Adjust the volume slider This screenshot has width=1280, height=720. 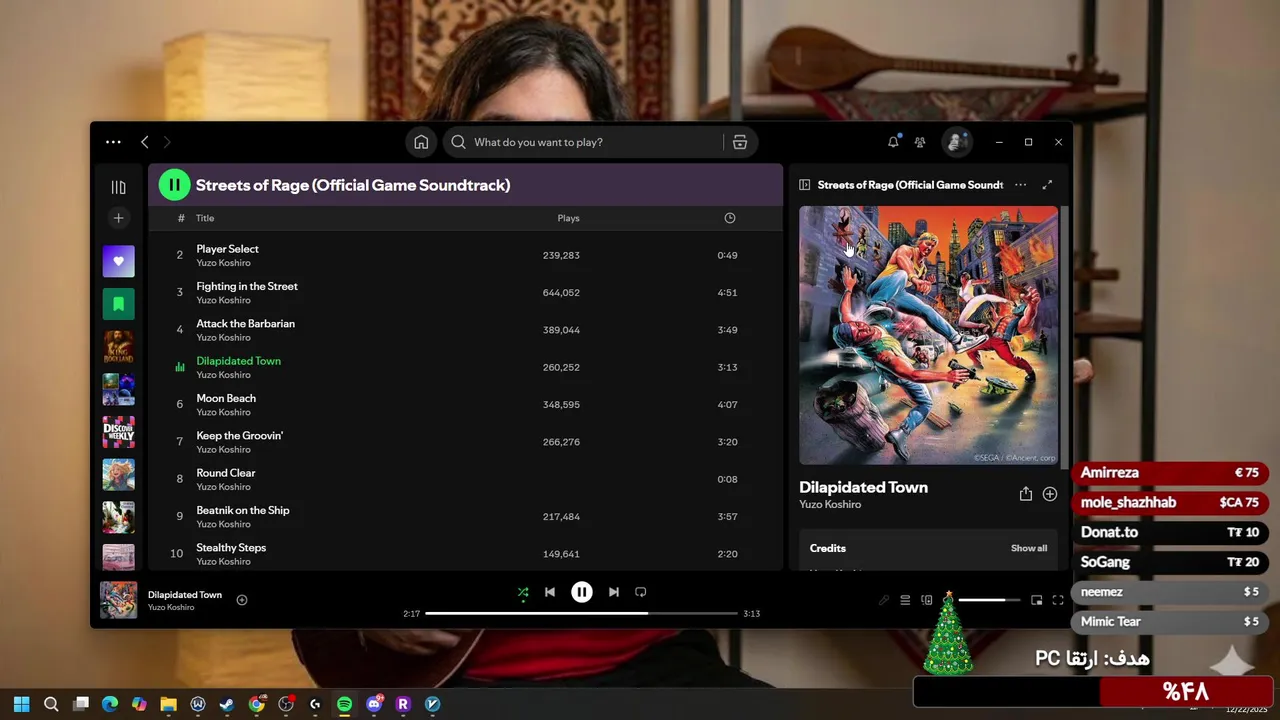click(989, 600)
